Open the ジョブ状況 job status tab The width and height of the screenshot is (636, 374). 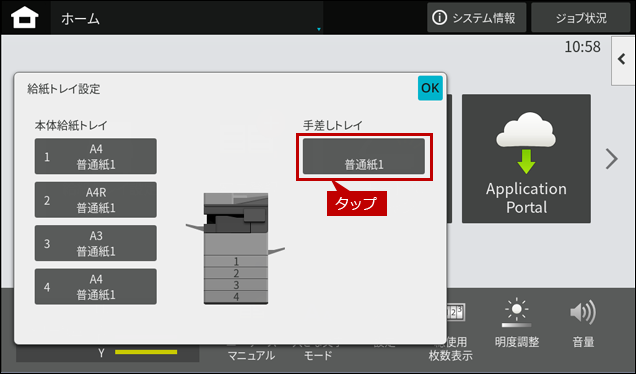click(580, 18)
